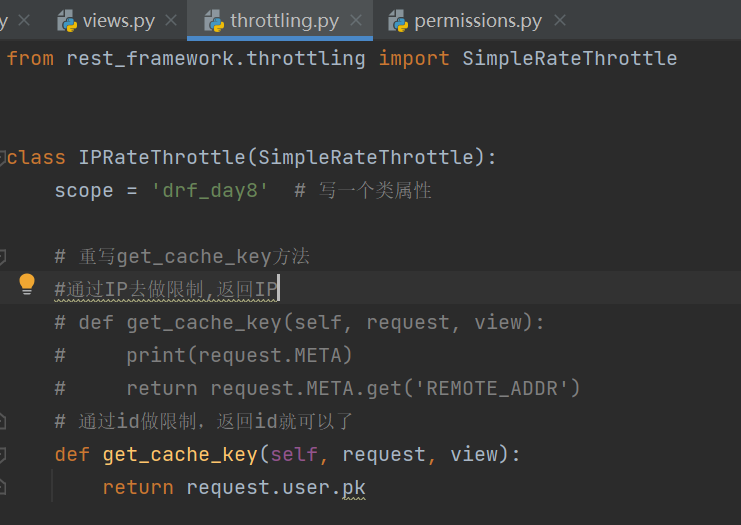Click the commented print(request.META) line
Viewport: 741px width, 525px height.
click(239, 355)
